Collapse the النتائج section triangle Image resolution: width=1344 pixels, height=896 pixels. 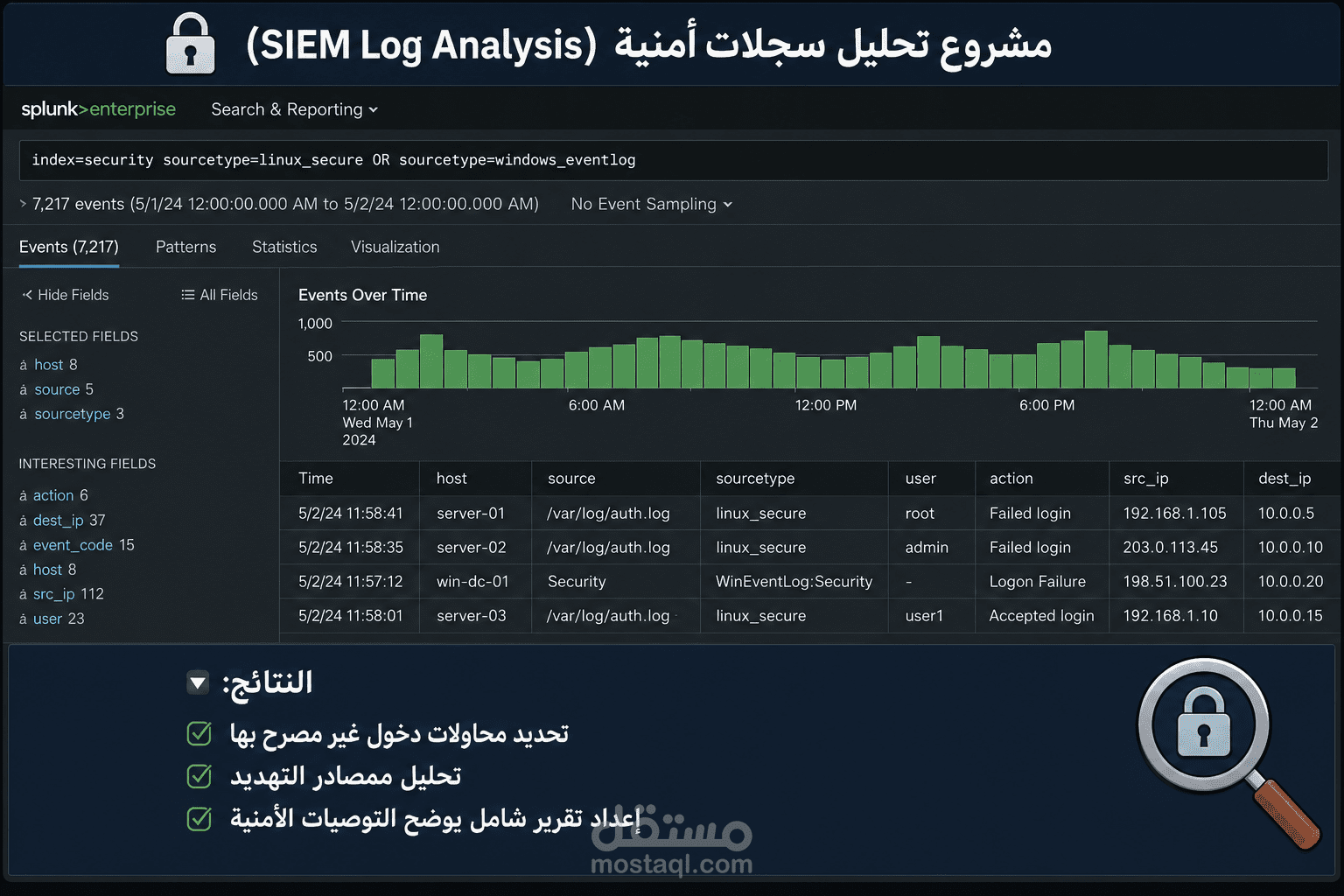click(x=199, y=682)
